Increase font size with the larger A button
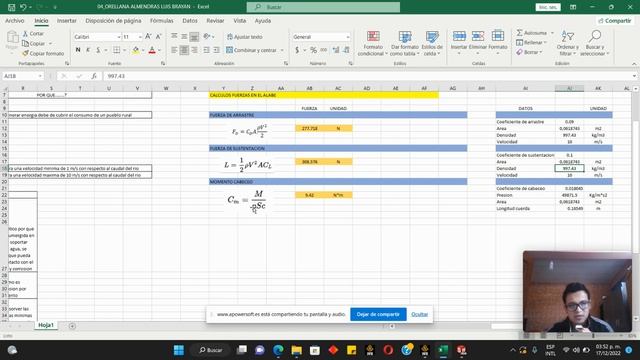The image size is (640, 360). pos(148,37)
